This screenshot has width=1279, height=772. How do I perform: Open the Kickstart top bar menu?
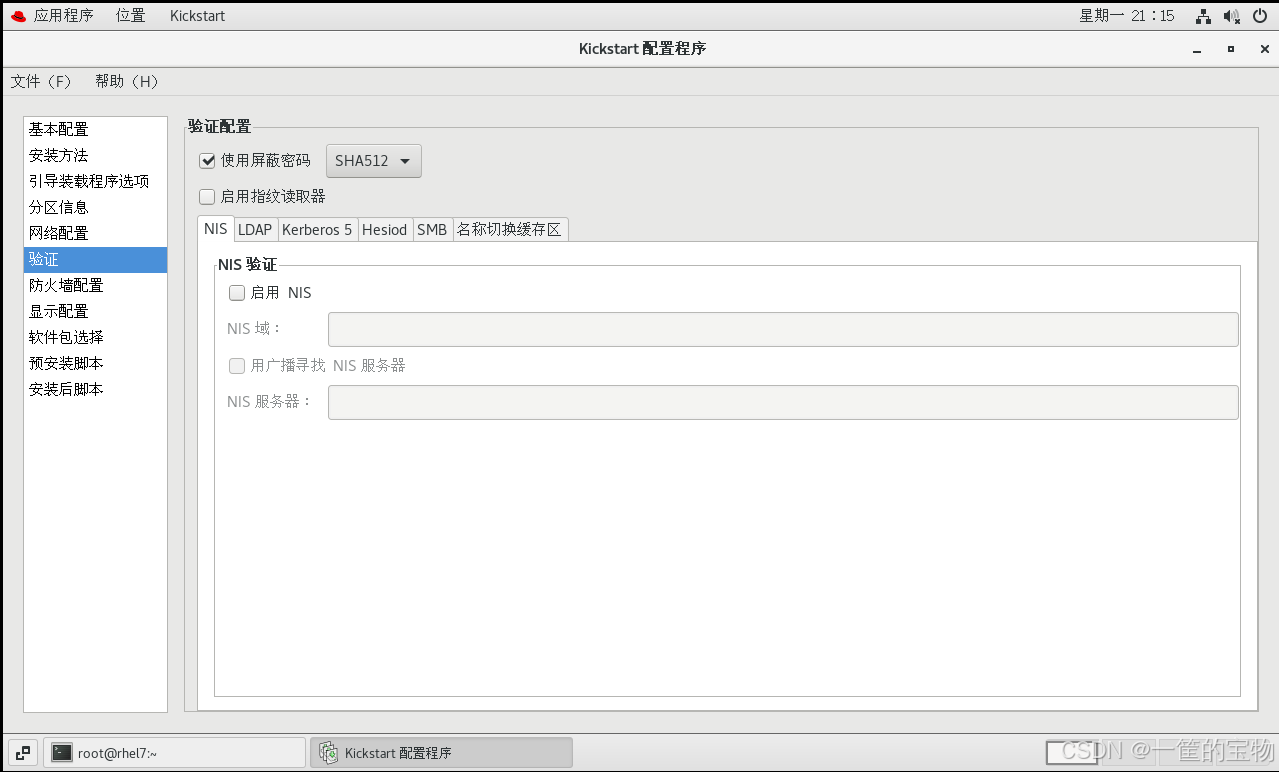tap(197, 16)
